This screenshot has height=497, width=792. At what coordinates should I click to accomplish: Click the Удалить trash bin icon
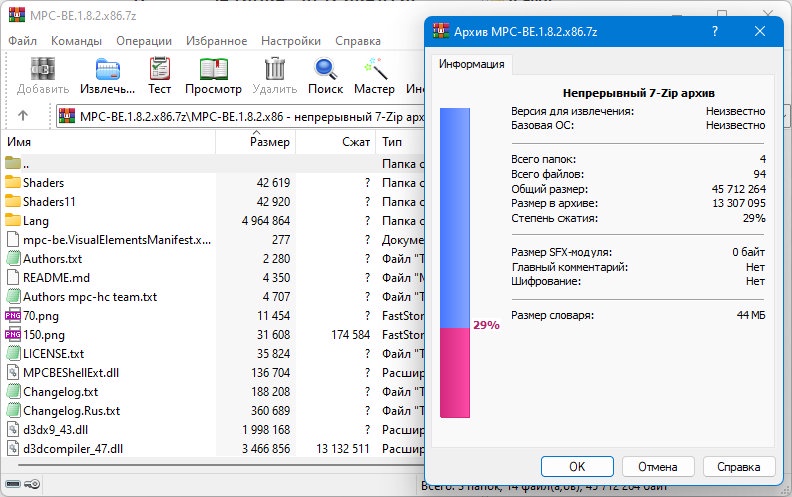(275, 69)
